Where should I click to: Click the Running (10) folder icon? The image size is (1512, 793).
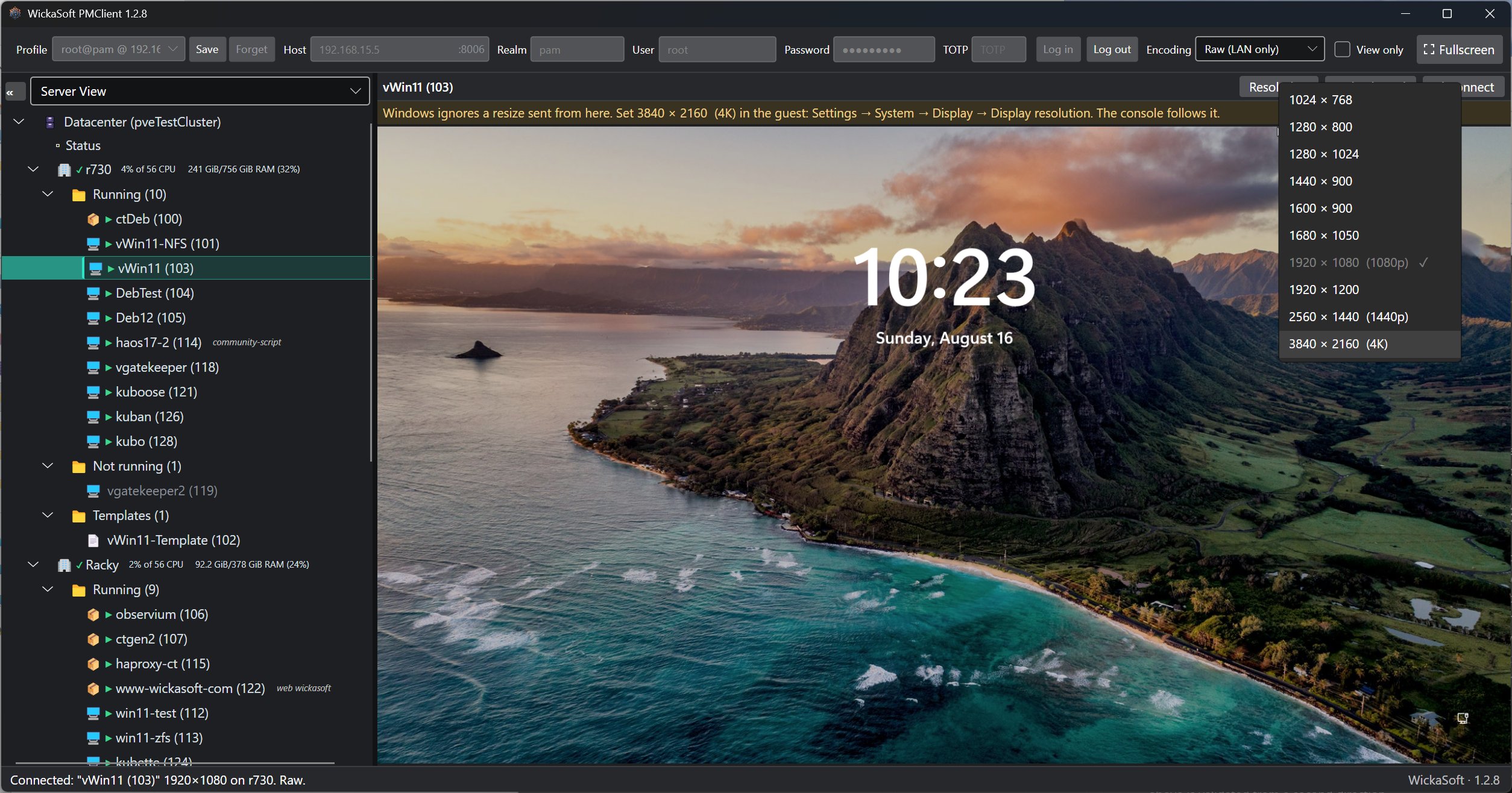78,195
